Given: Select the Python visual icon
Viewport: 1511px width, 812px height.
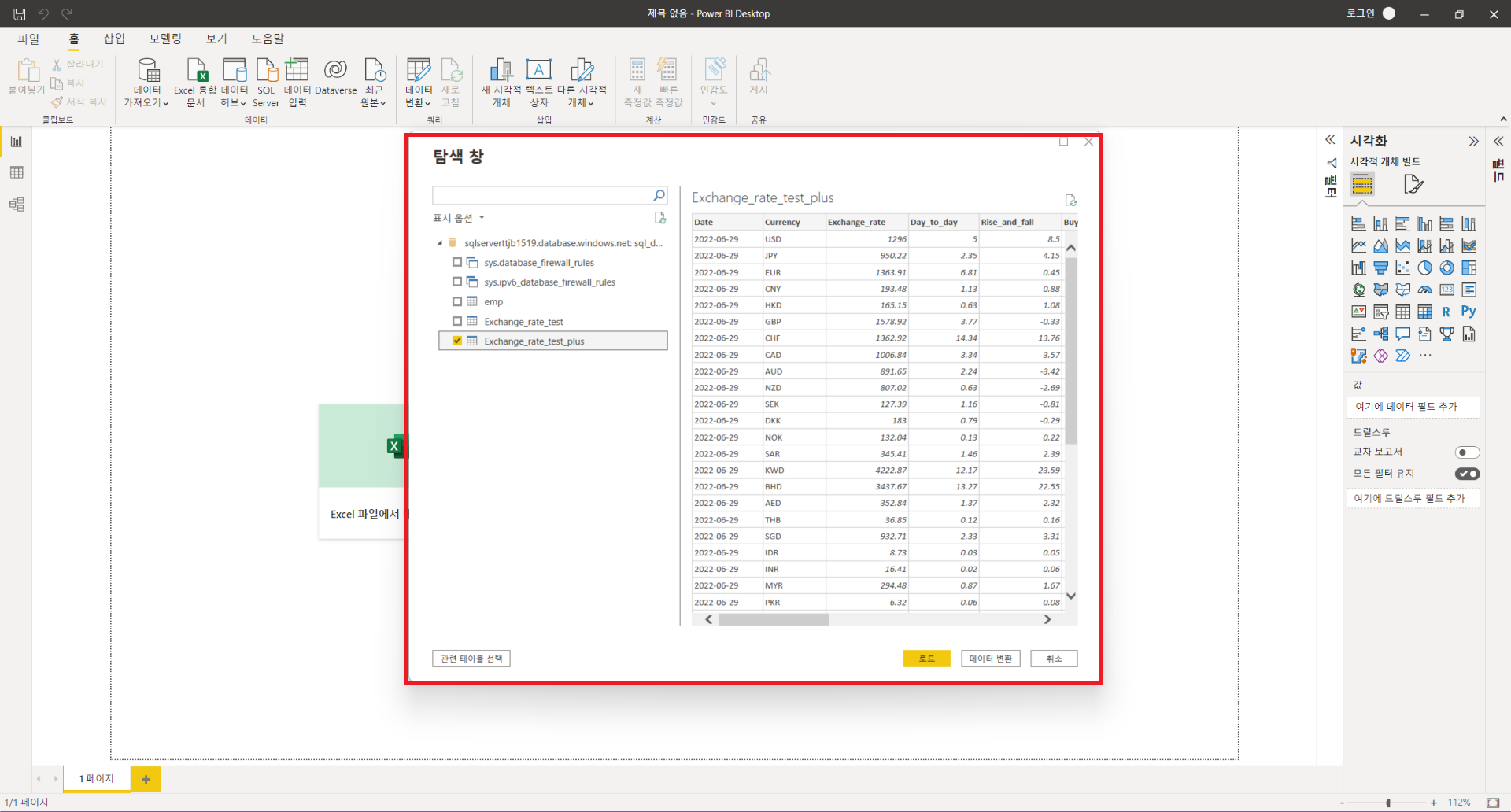Looking at the screenshot, I should point(1469,312).
